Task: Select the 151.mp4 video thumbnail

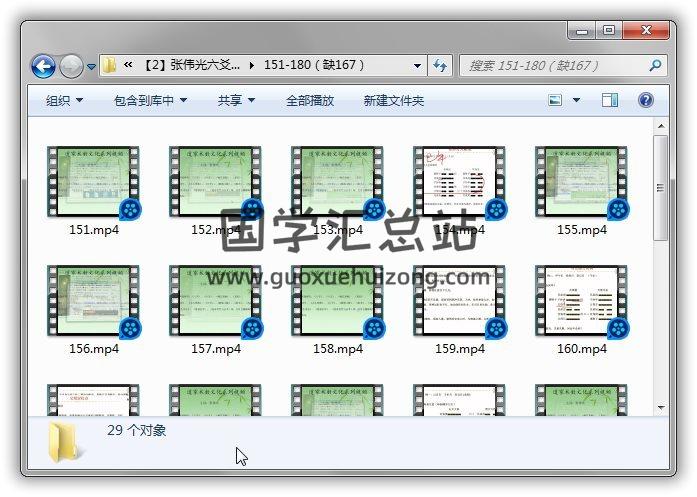Action: (93, 182)
